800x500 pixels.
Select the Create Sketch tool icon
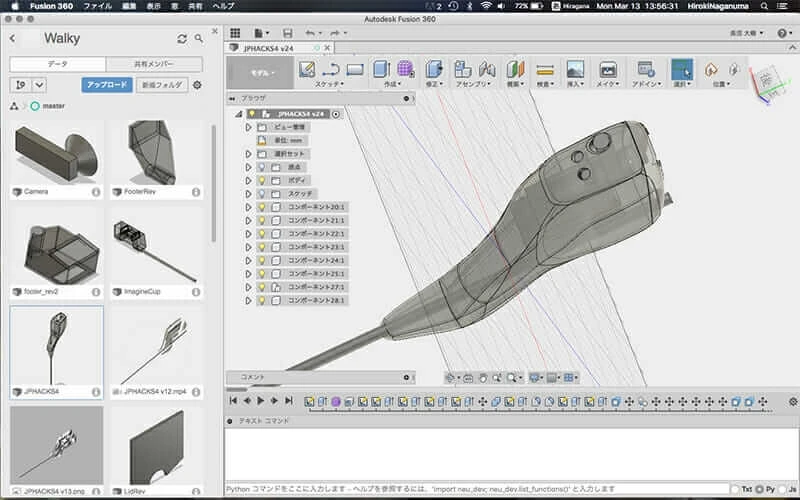click(308, 69)
